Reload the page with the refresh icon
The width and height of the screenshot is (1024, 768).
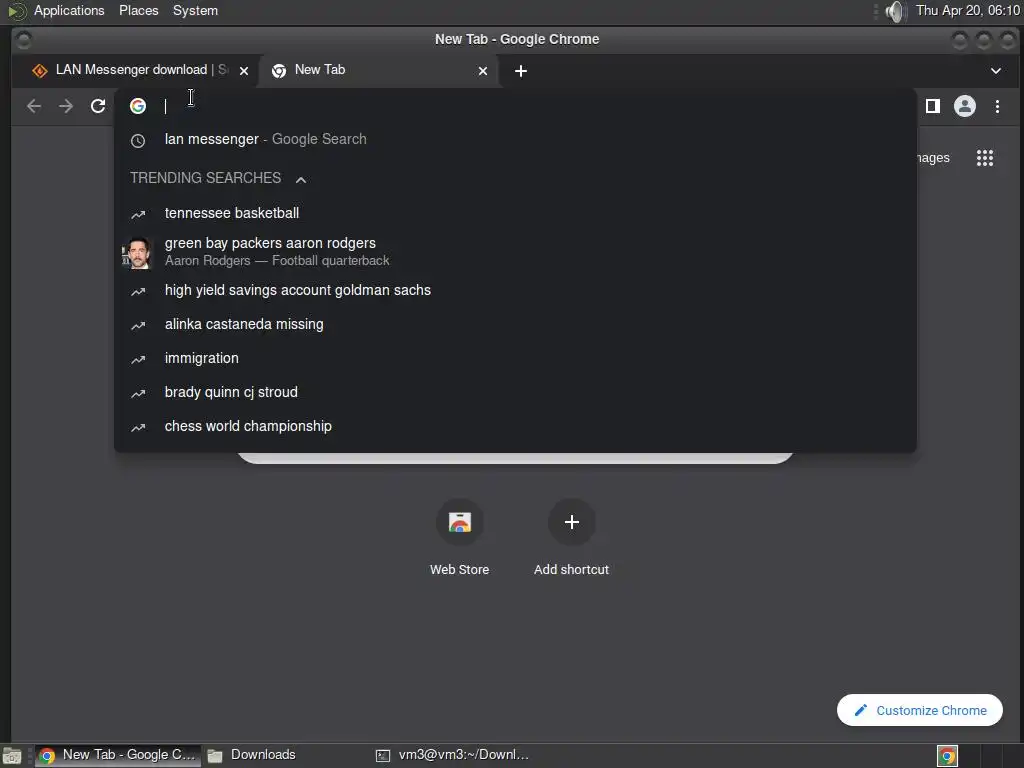pyautogui.click(x=98, y=106)
